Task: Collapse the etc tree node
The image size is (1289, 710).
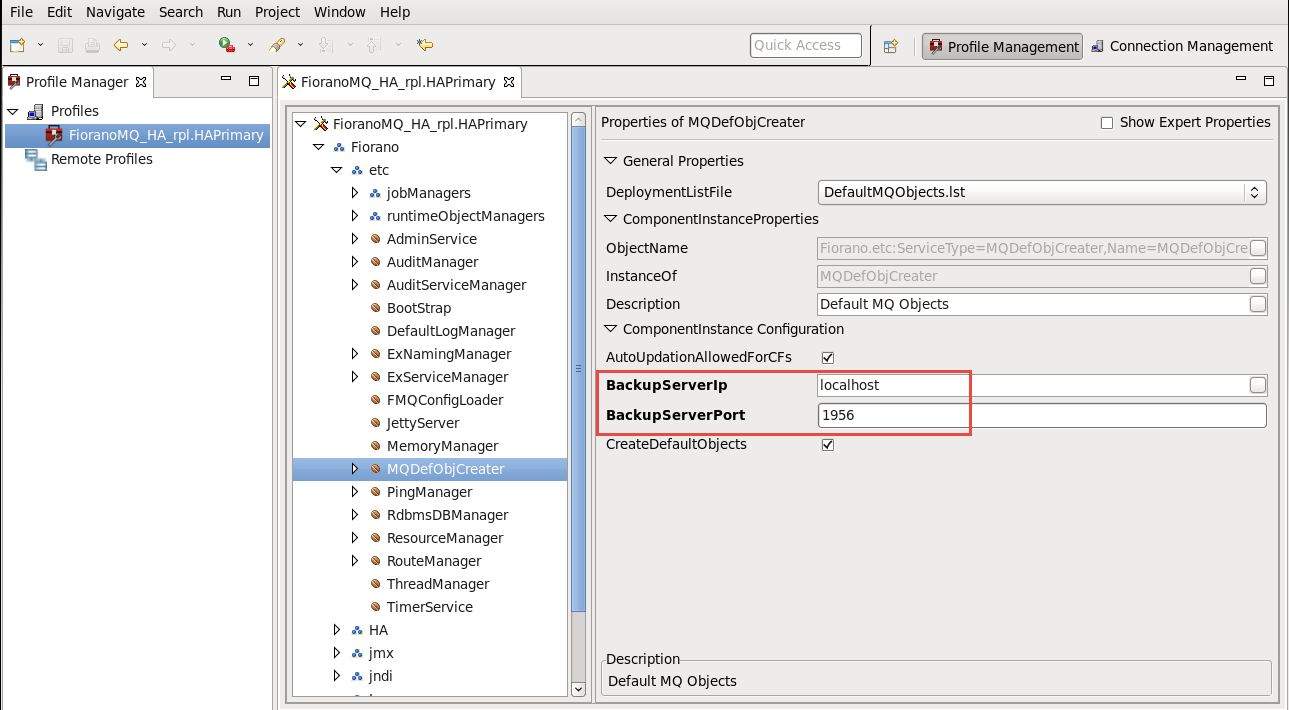Action: coord(336,170)
